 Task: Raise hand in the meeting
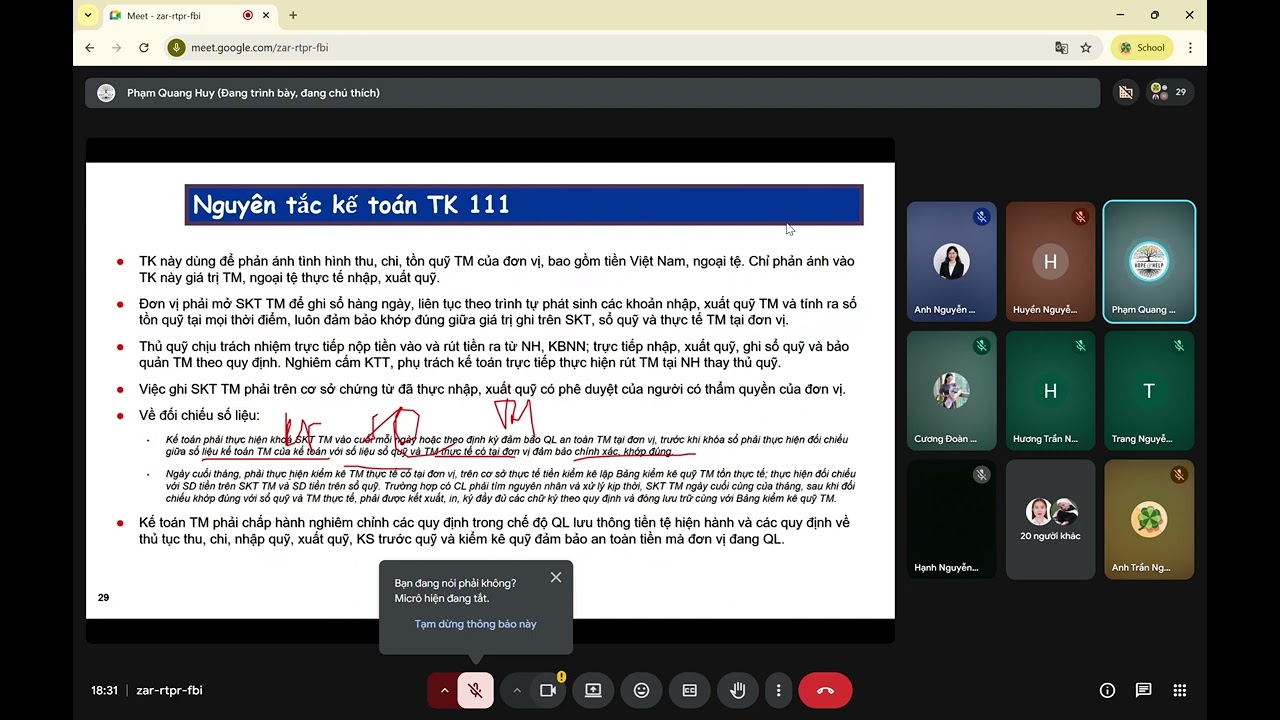click(x=738, y=690)
